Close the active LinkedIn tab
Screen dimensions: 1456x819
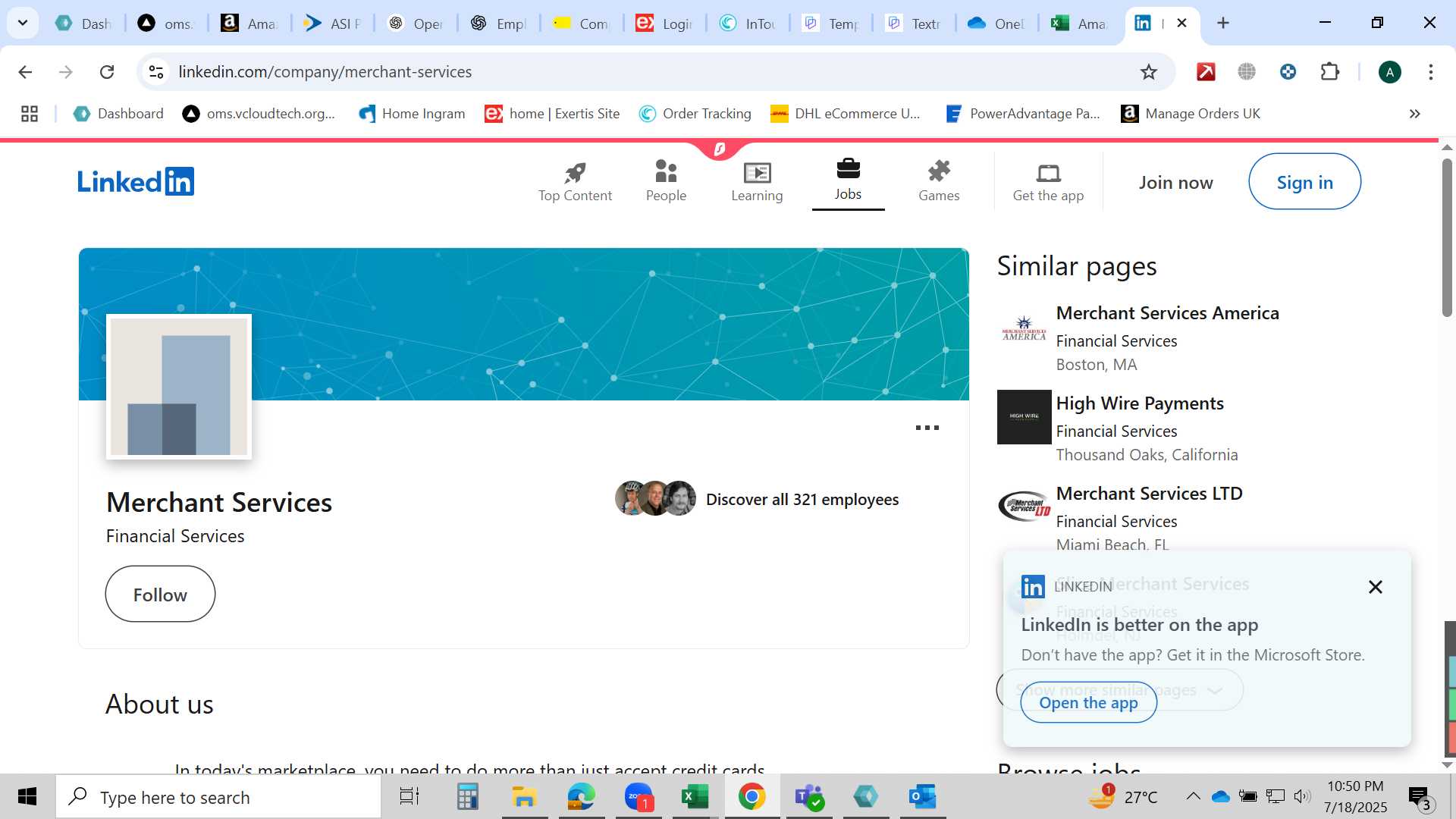tap(1181, 23)
